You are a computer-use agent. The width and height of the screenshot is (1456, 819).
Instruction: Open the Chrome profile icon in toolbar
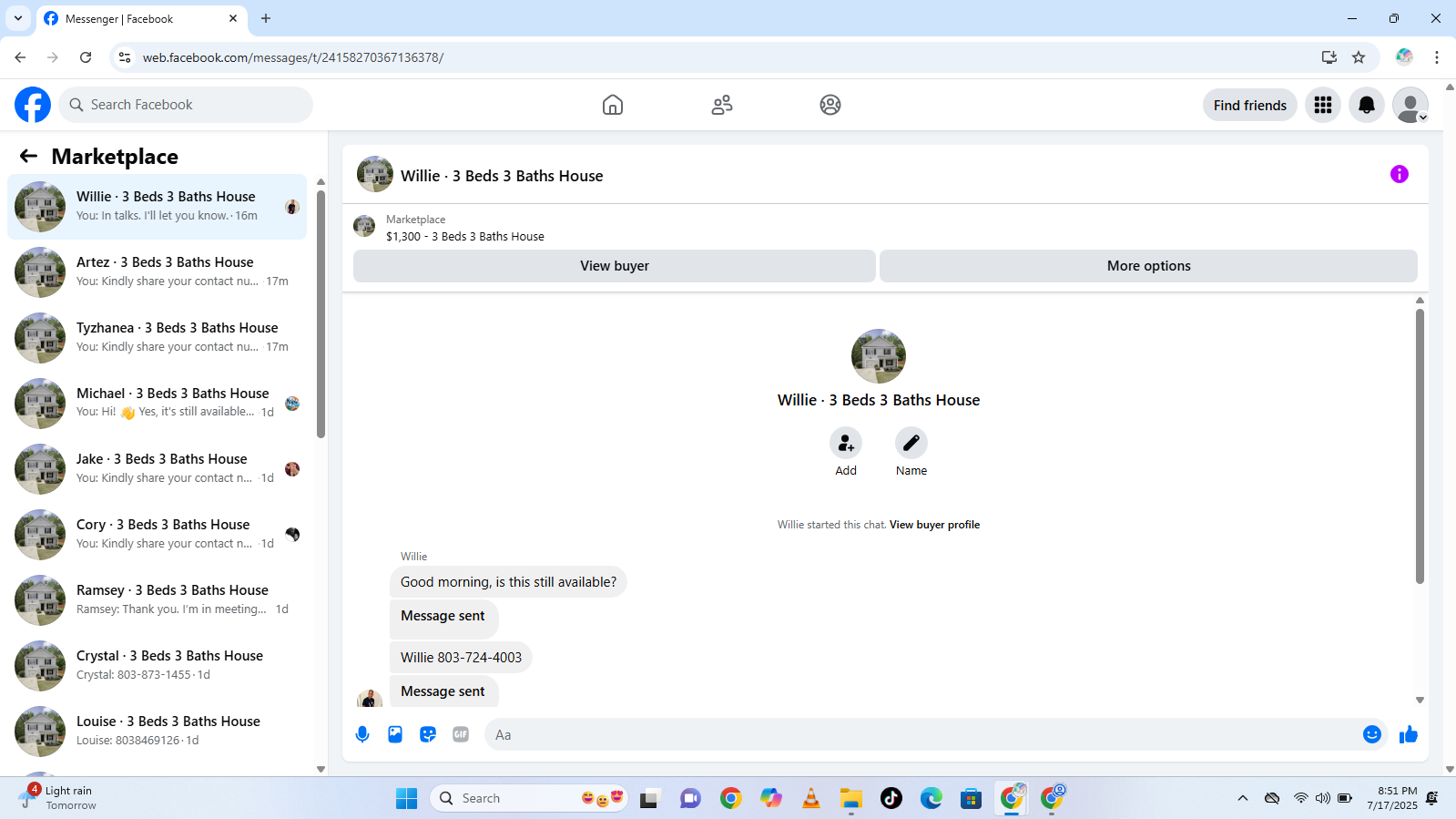tap(1404, 57)
